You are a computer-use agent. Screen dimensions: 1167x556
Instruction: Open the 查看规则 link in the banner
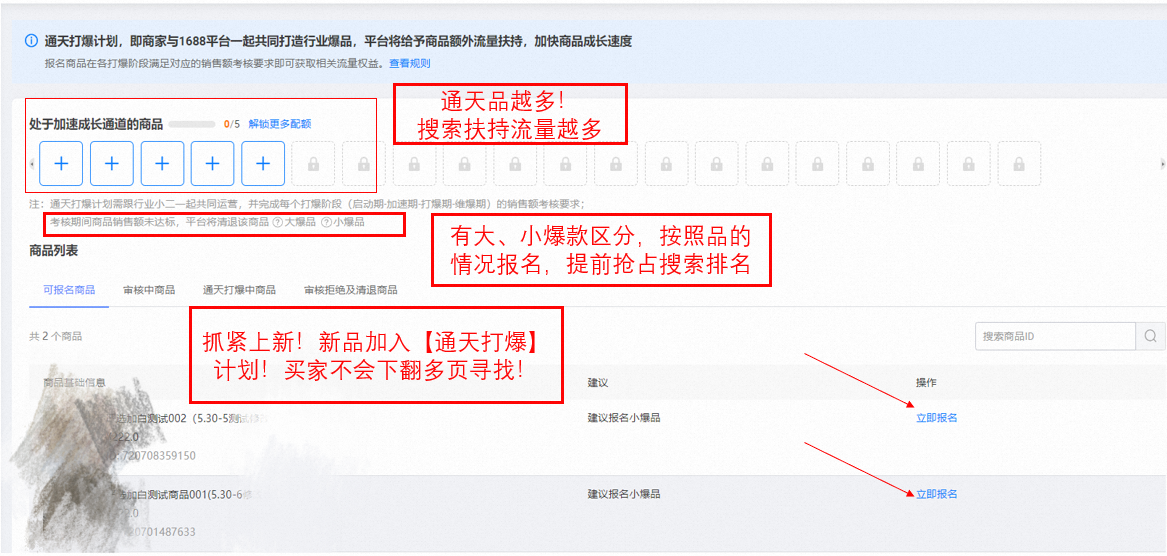(409, 63)
